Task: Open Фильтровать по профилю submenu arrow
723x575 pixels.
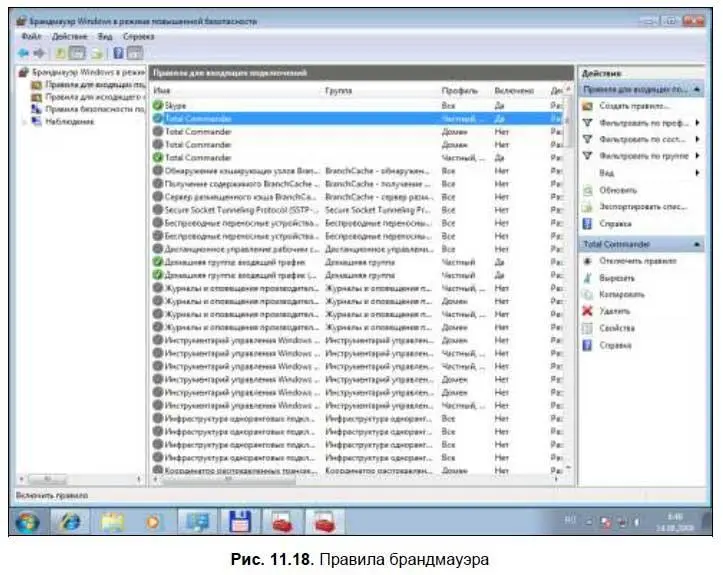Action: tap(698, 123)
